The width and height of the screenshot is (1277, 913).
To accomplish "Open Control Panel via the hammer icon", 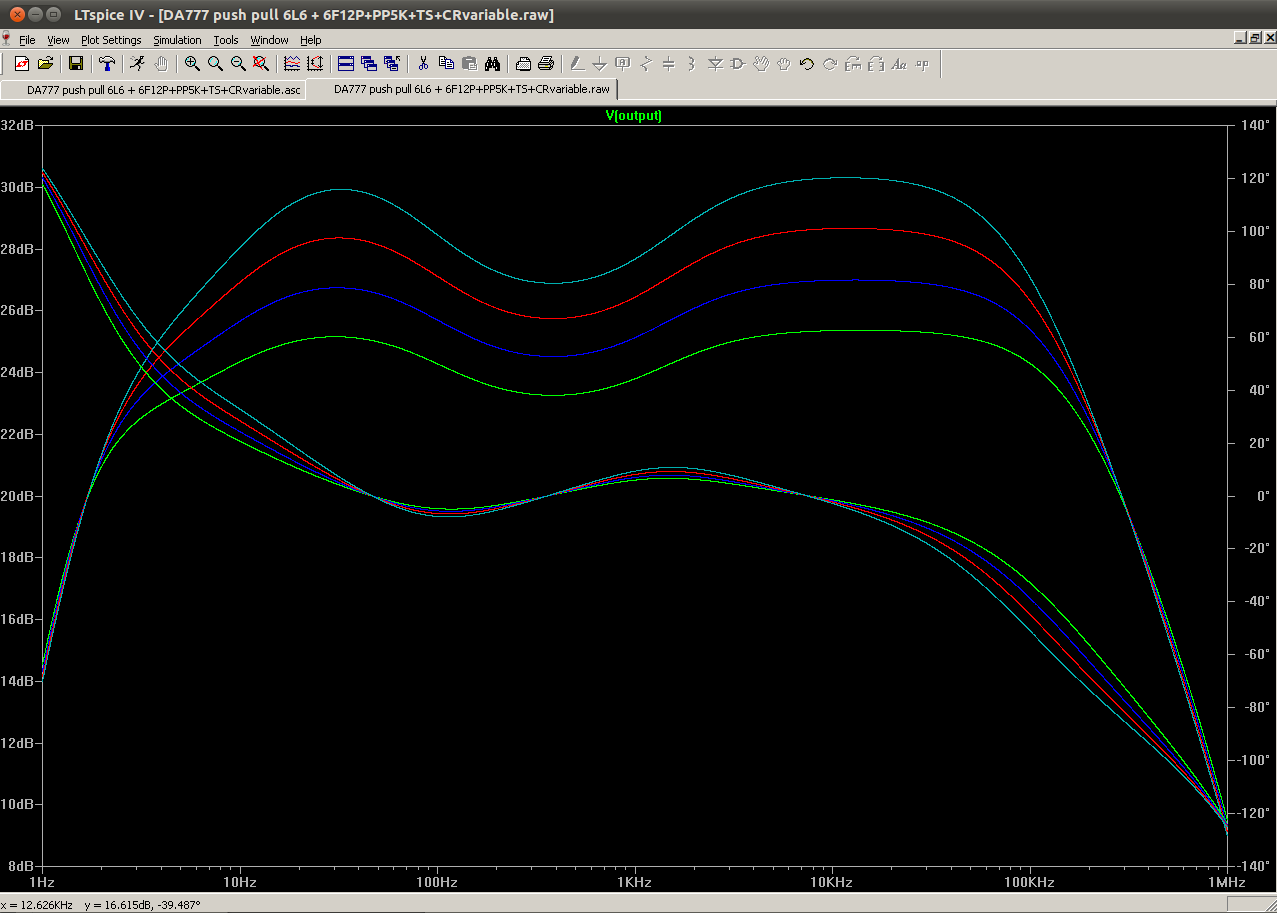I will click(x=107, y=64).
